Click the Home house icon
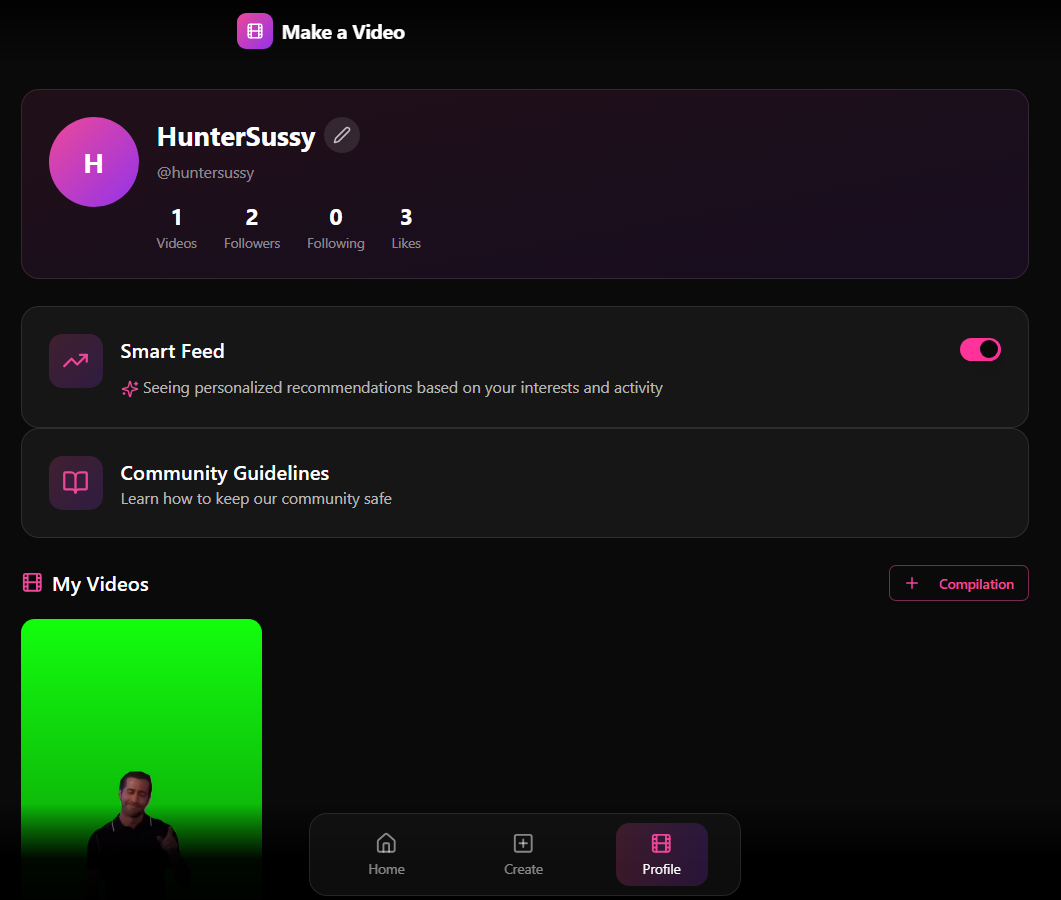Viewport: 1061px width, 900px height. (x=386, y=843)
